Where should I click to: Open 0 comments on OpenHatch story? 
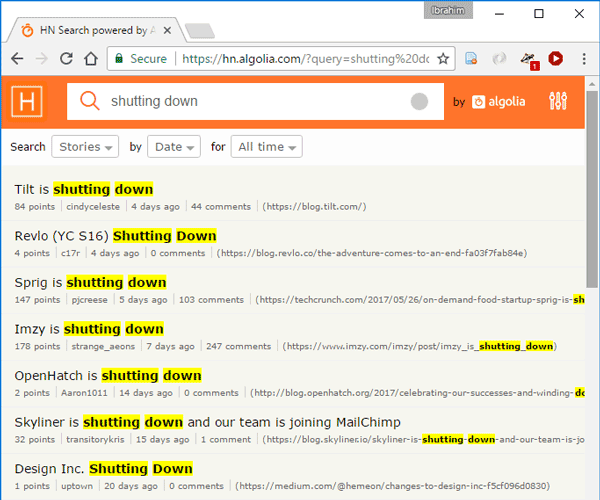coord(211,393)
